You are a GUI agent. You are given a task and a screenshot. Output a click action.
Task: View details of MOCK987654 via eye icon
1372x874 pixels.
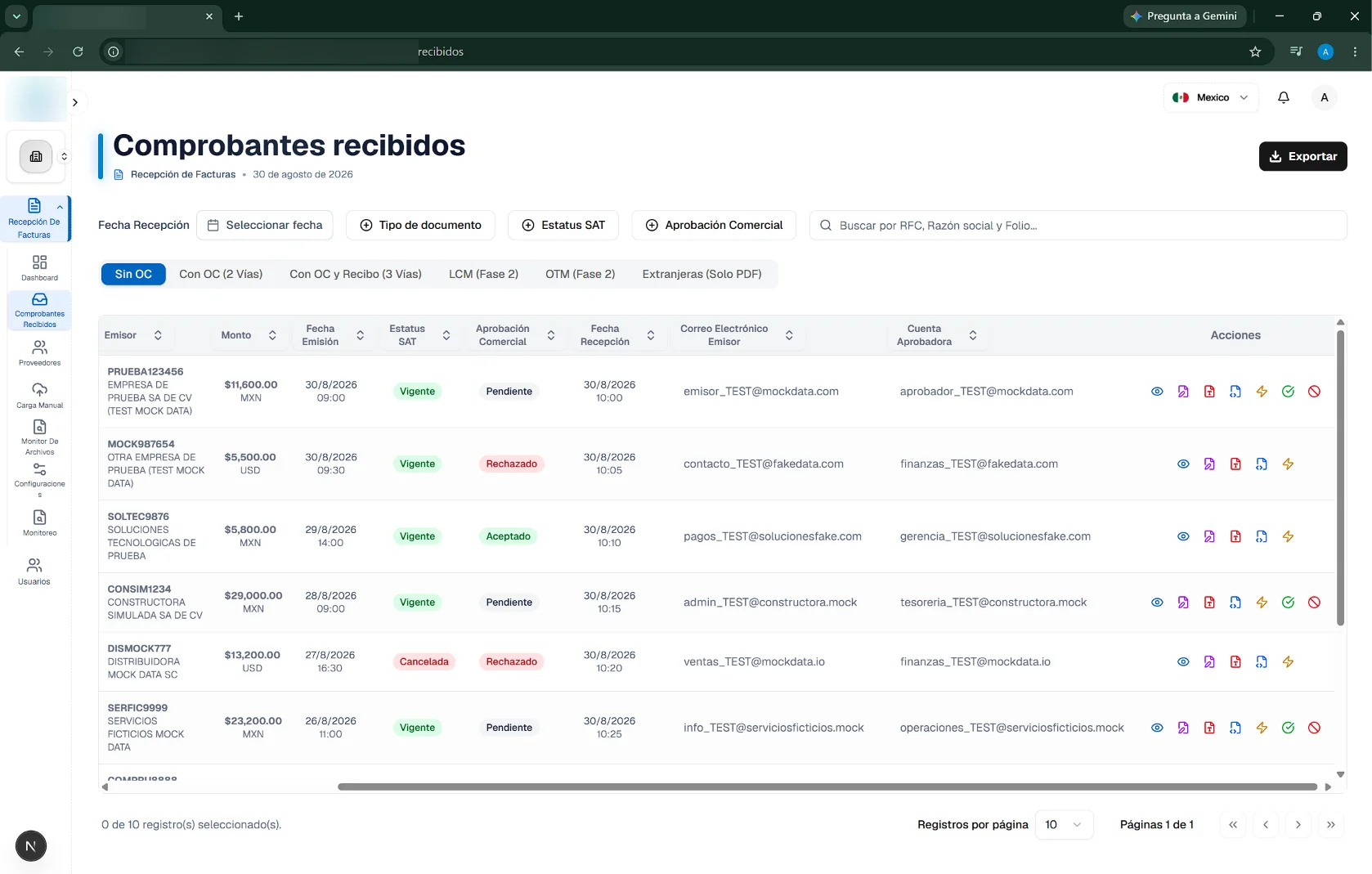point(1183,464)
